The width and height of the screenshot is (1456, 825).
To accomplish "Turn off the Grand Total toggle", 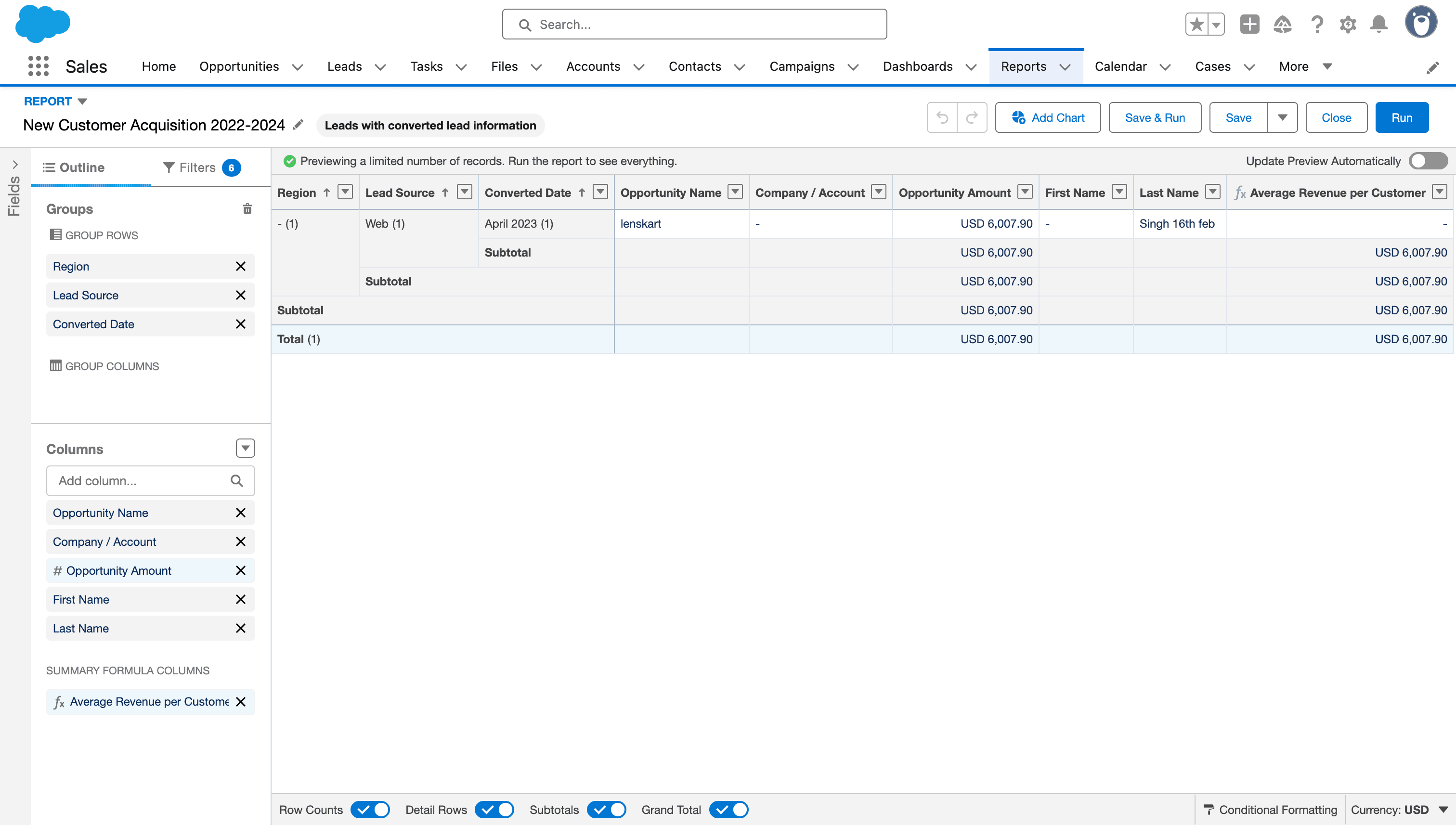I will click(x=729, y=810).
